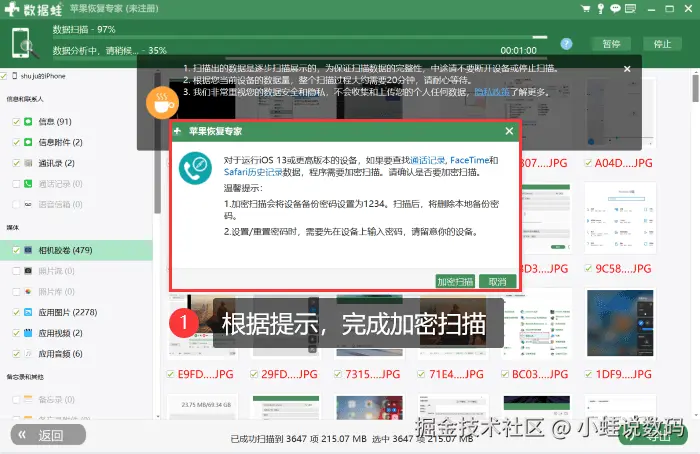Select the 照片库 (0) icon
The image size is (700, 454).
28,292
